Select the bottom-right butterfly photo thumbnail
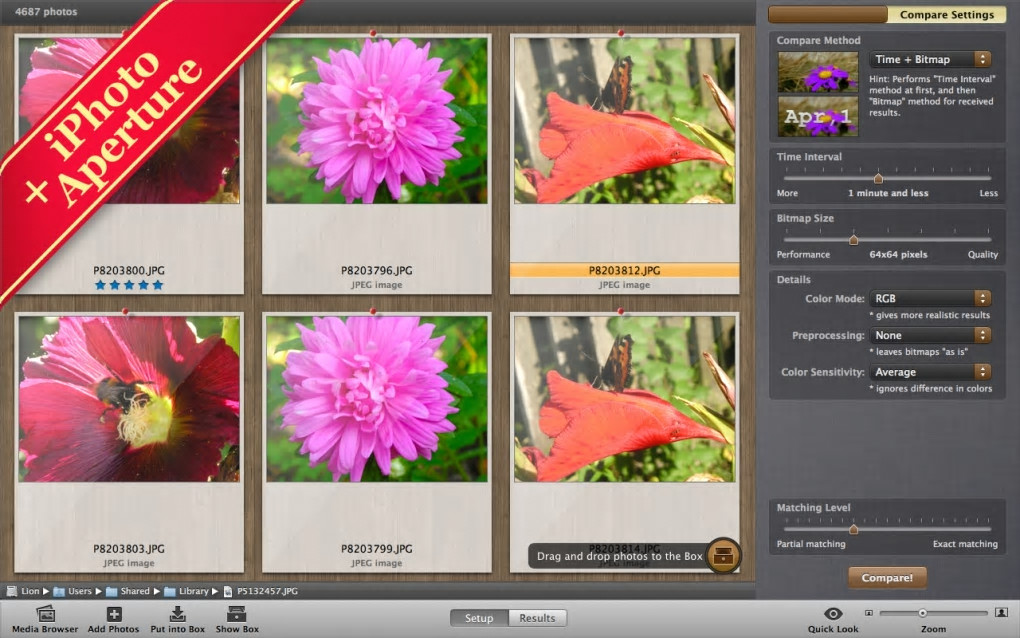1020x638 pixels. (x=624, y=399)
